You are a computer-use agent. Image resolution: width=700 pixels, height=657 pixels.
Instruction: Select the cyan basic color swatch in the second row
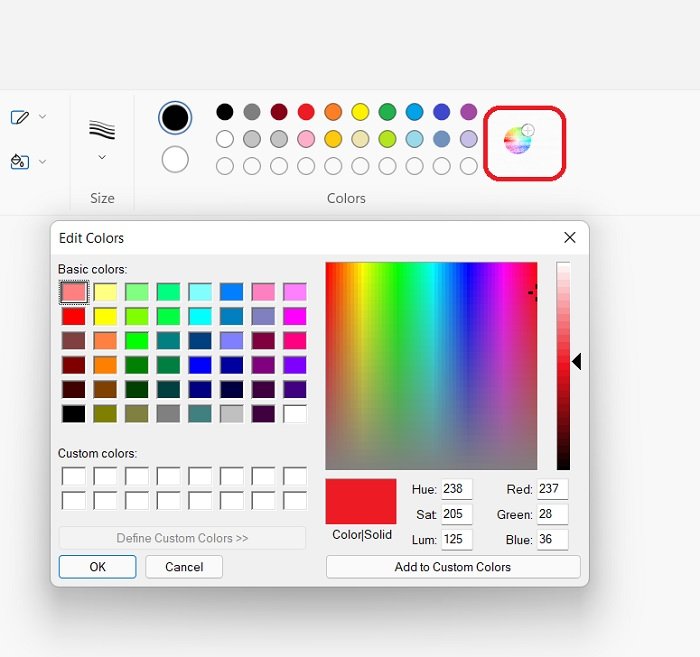click(x=200, y=316)
